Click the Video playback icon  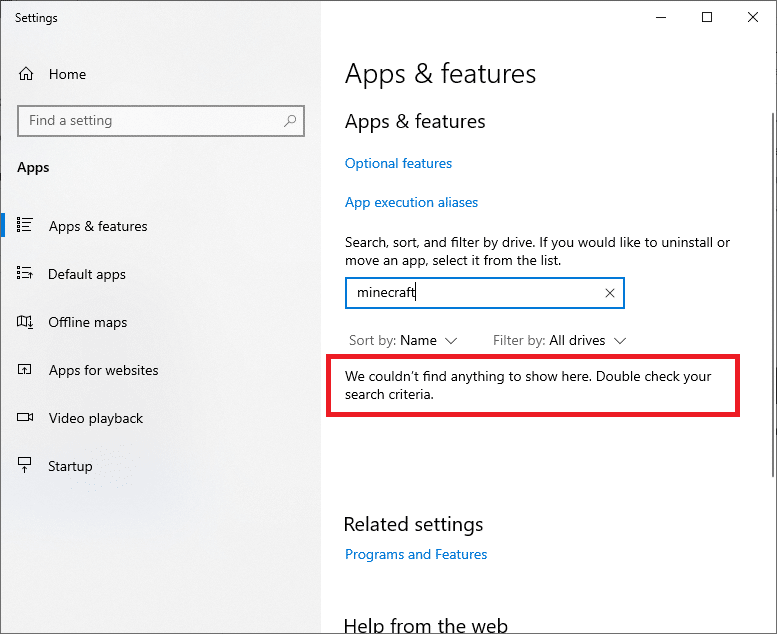[x=27, y=418]
